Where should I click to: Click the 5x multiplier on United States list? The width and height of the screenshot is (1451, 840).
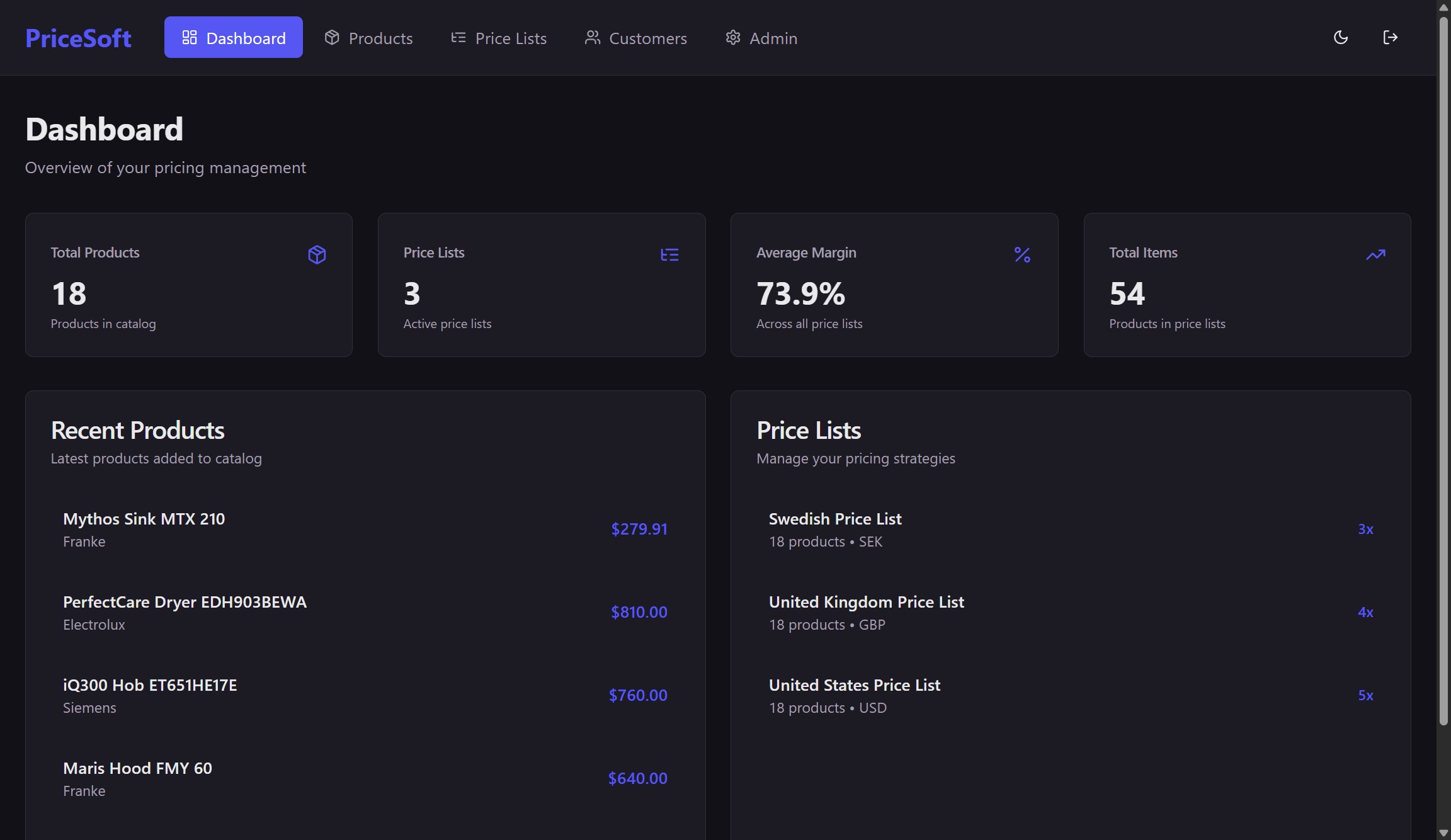click(x=1365, y=695)
